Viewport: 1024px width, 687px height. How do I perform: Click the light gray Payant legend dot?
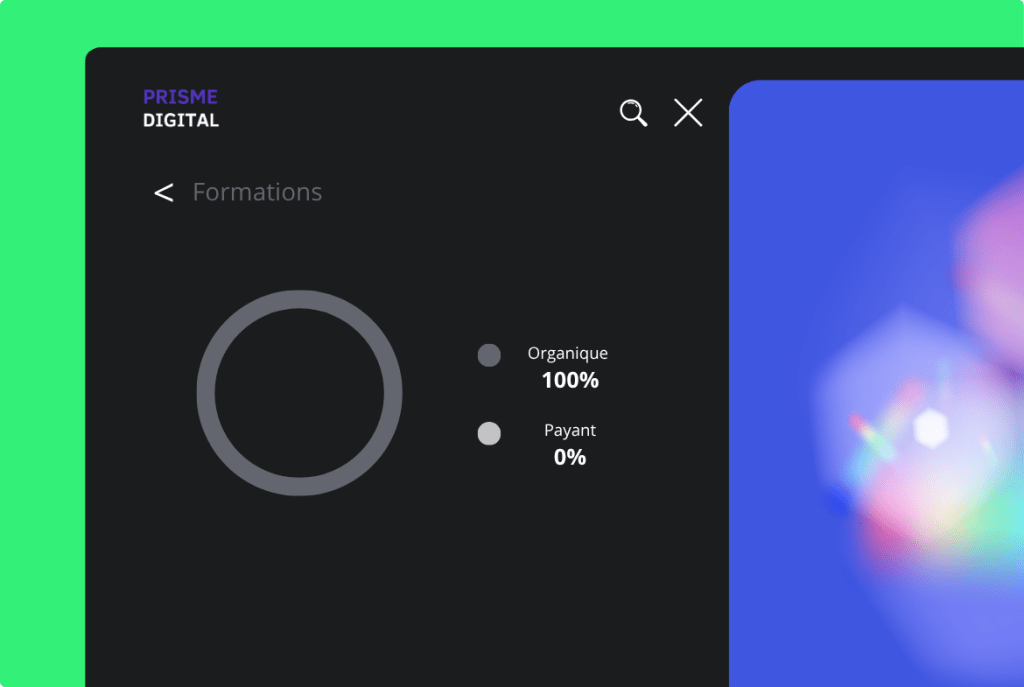click(489, 433)
